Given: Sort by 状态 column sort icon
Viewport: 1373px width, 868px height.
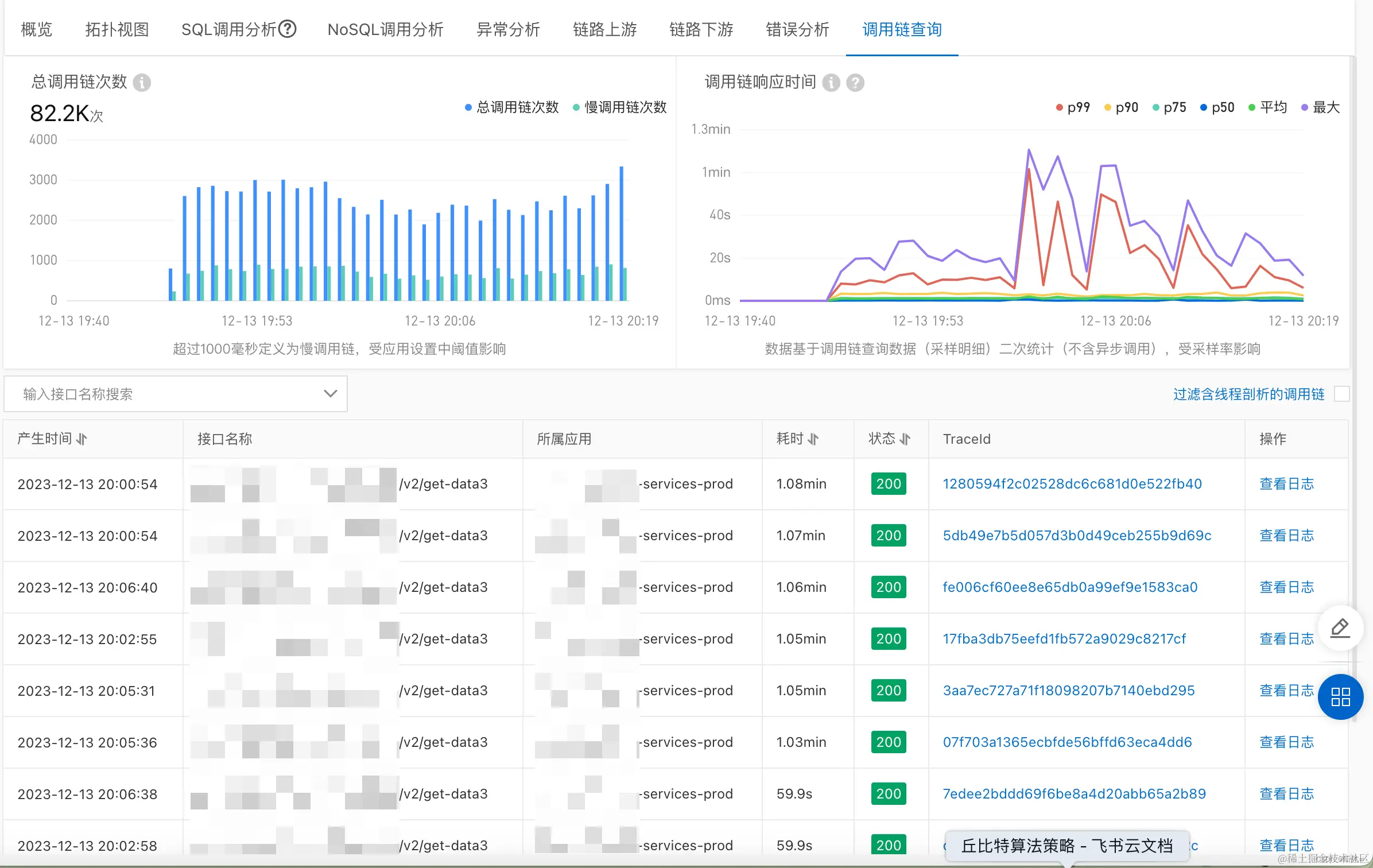Looking at the screenshot, I should pyautogui.click(x=905, y=439).
